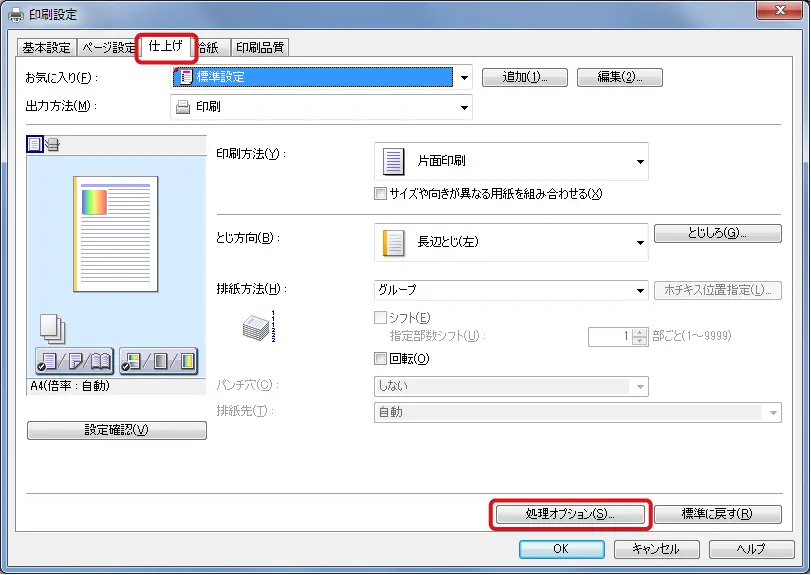The image size is (811, 575).
Task: Increase the shift copies count with the up arrow
Action: click(640, 332)
